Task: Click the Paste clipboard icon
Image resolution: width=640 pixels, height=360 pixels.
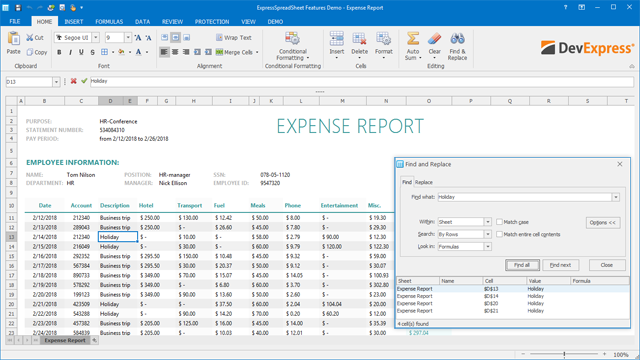Action: click(13, 39)
